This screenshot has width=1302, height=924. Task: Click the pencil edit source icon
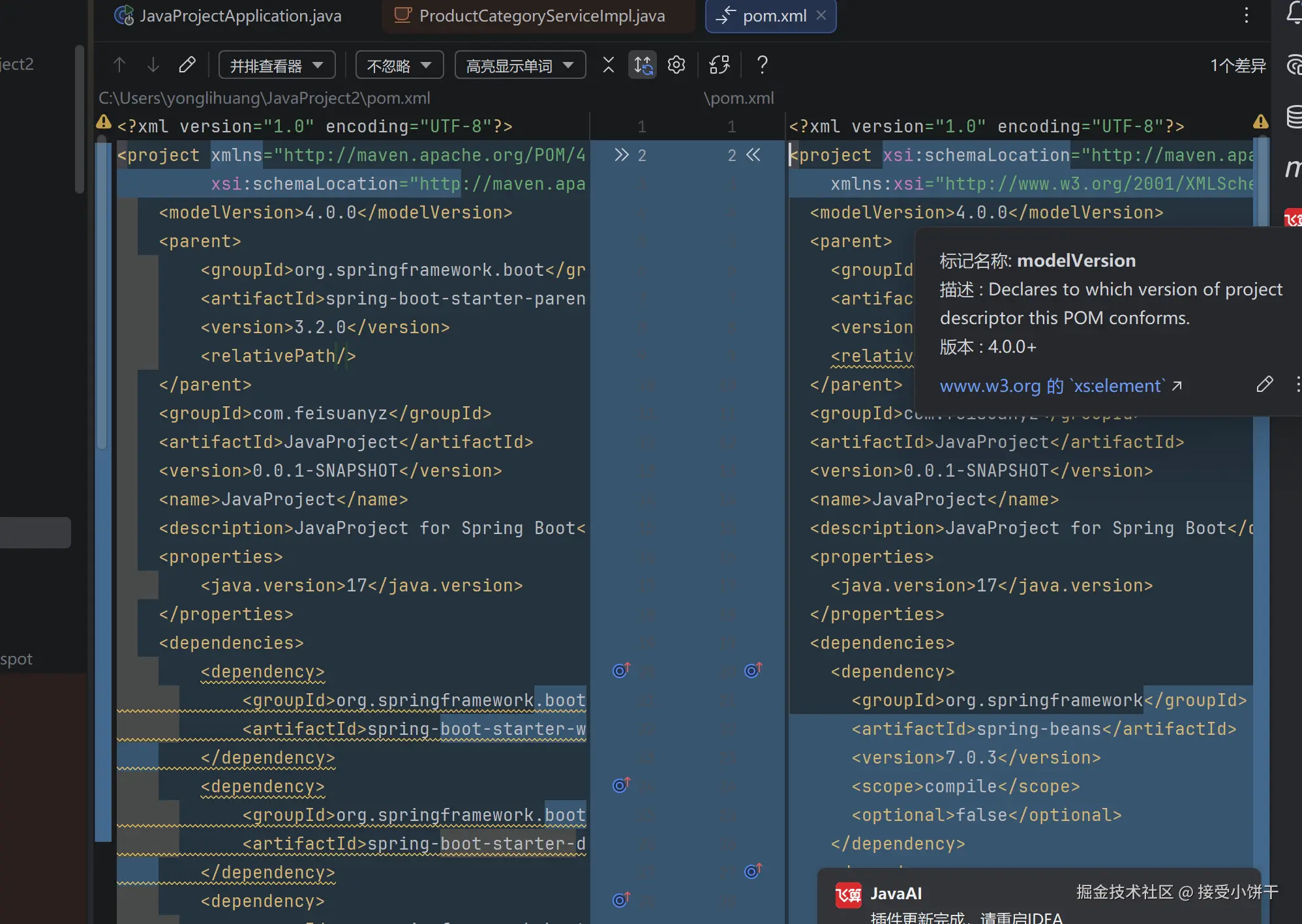[x=187, y=65]
